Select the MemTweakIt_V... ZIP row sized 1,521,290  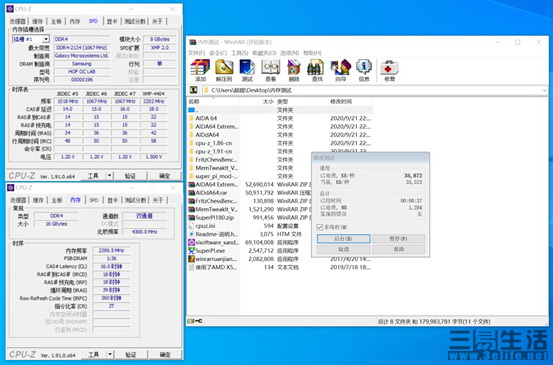250,209
